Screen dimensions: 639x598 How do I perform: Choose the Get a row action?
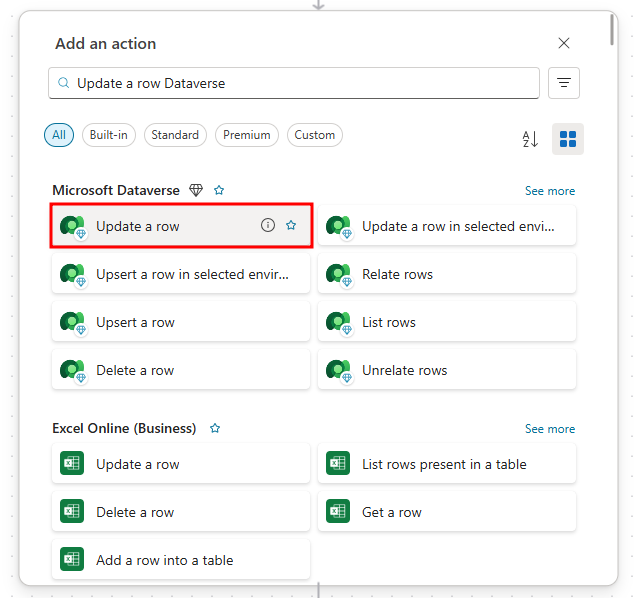(447, 512)
